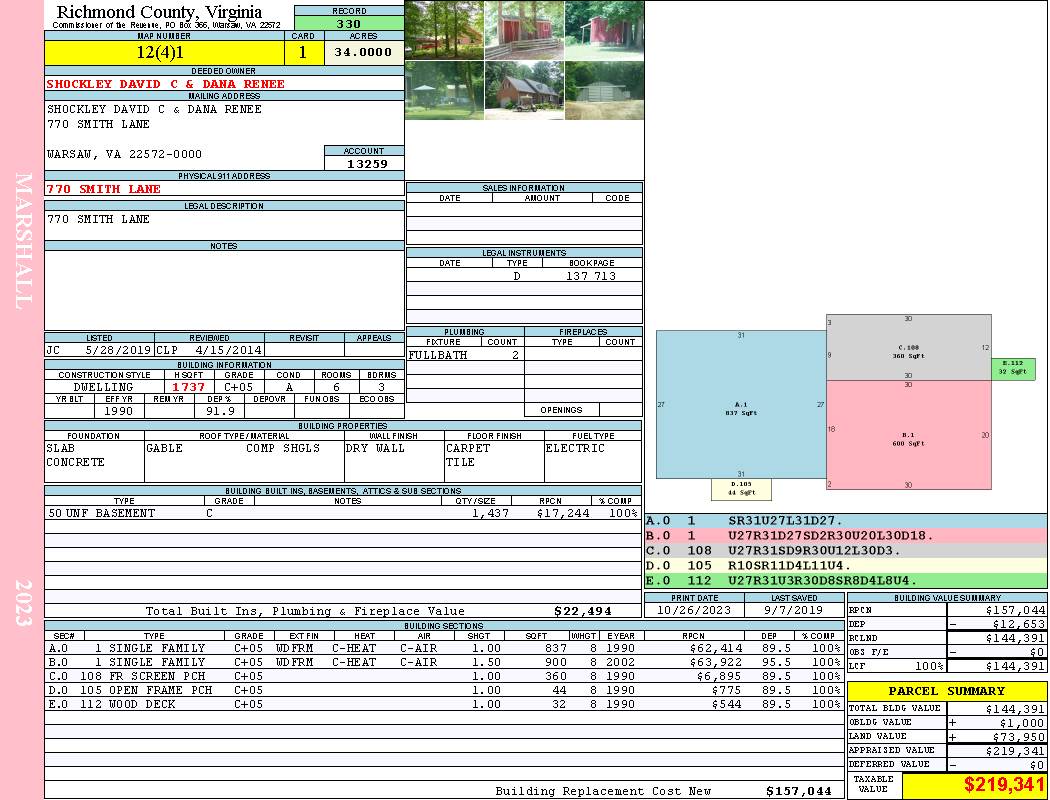
Task: Click APPRAISED VALUE amount $219,341
Action: pyautogui.click(x=1015, y=751)
